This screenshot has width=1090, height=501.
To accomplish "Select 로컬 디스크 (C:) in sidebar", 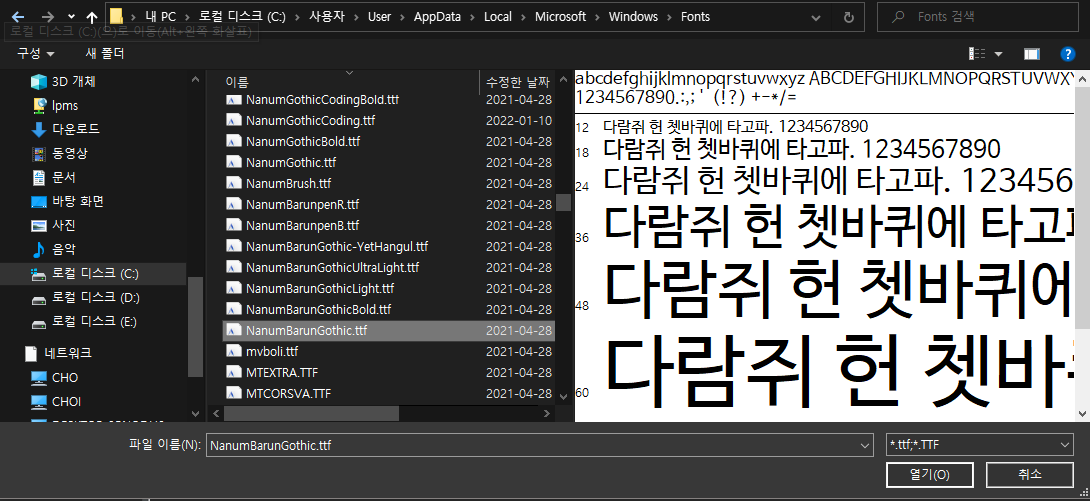I will point(95,273).
